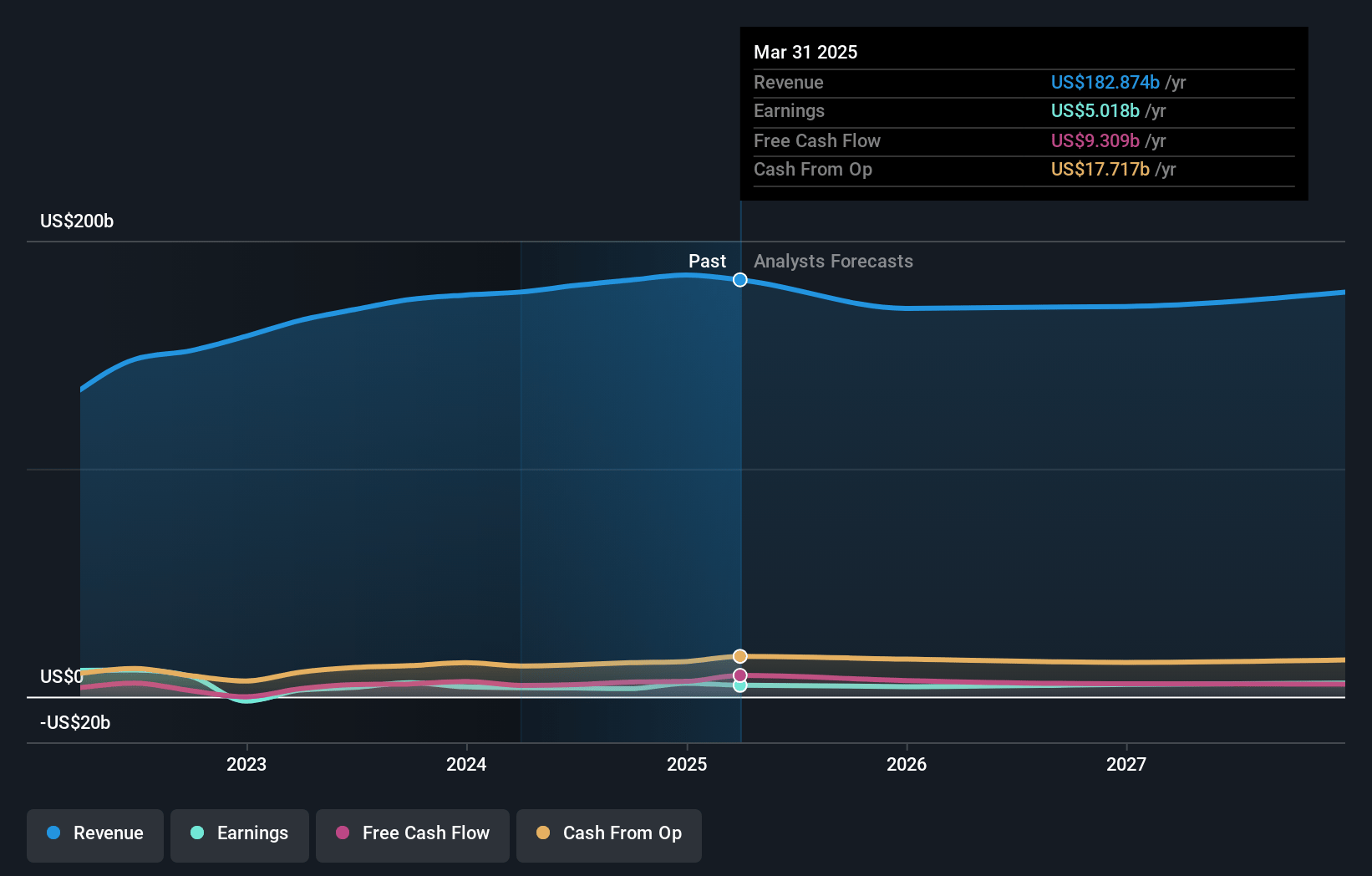This screenshot has height=876, width=1372.
Task: Click the Analysts Forecasts label
Action: 833,261
